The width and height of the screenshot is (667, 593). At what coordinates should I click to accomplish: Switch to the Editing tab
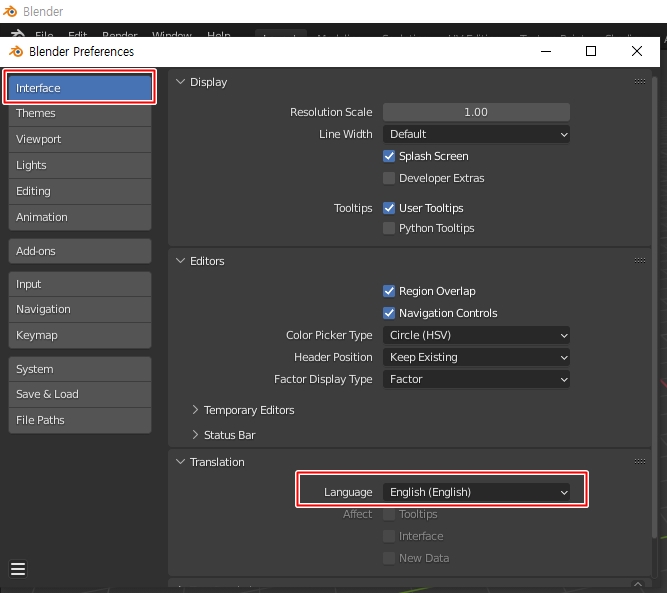pyautogui.click(x=80, y=191)
